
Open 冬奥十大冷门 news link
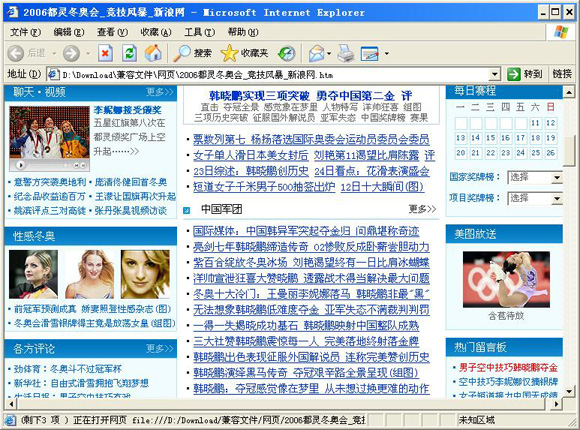[311, 294]
